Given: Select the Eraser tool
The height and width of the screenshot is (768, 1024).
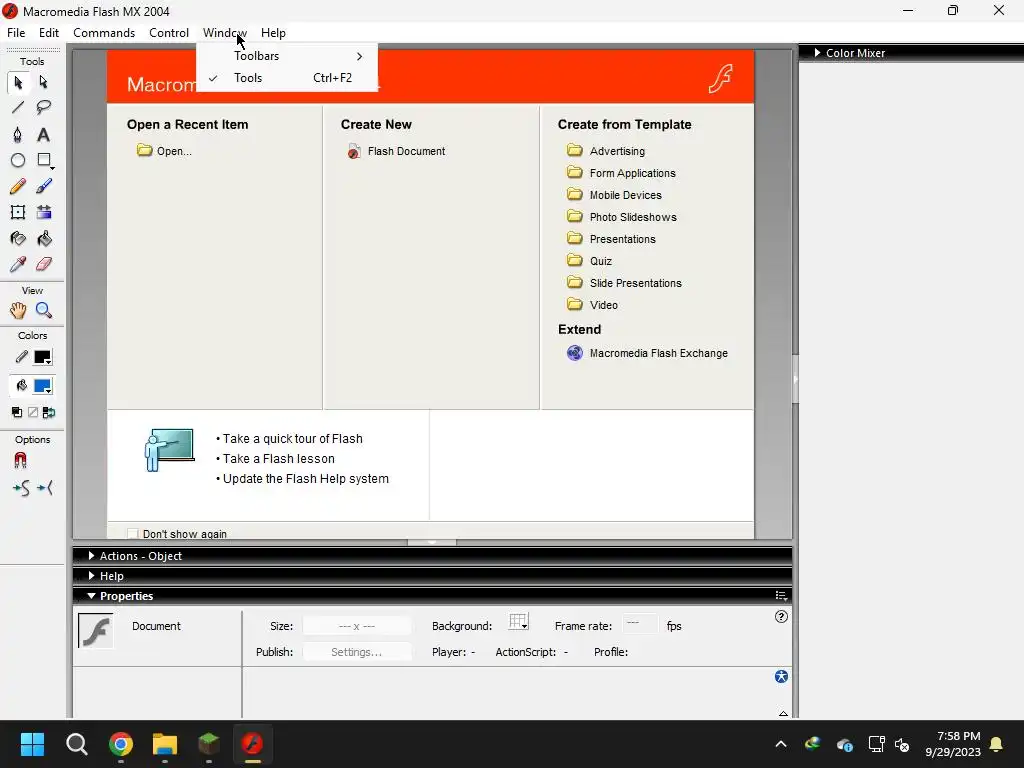Looking at the screenshot, I should [44, 264].
